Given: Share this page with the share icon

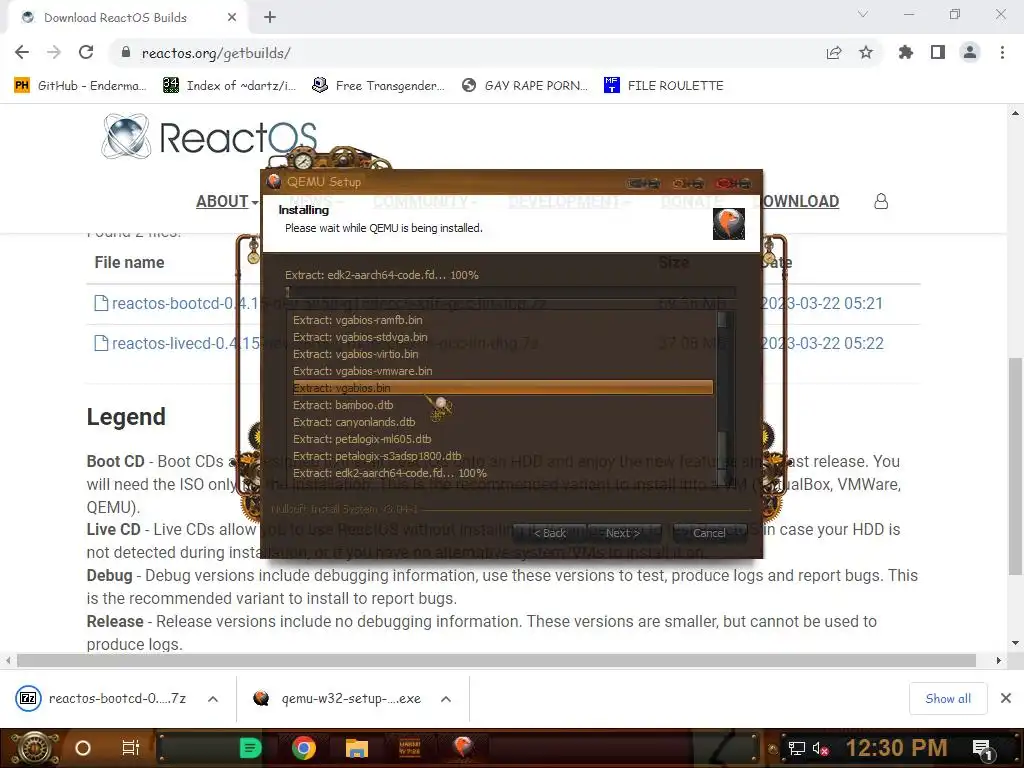Looking at the screenshot, I should (x=834, y=52).
